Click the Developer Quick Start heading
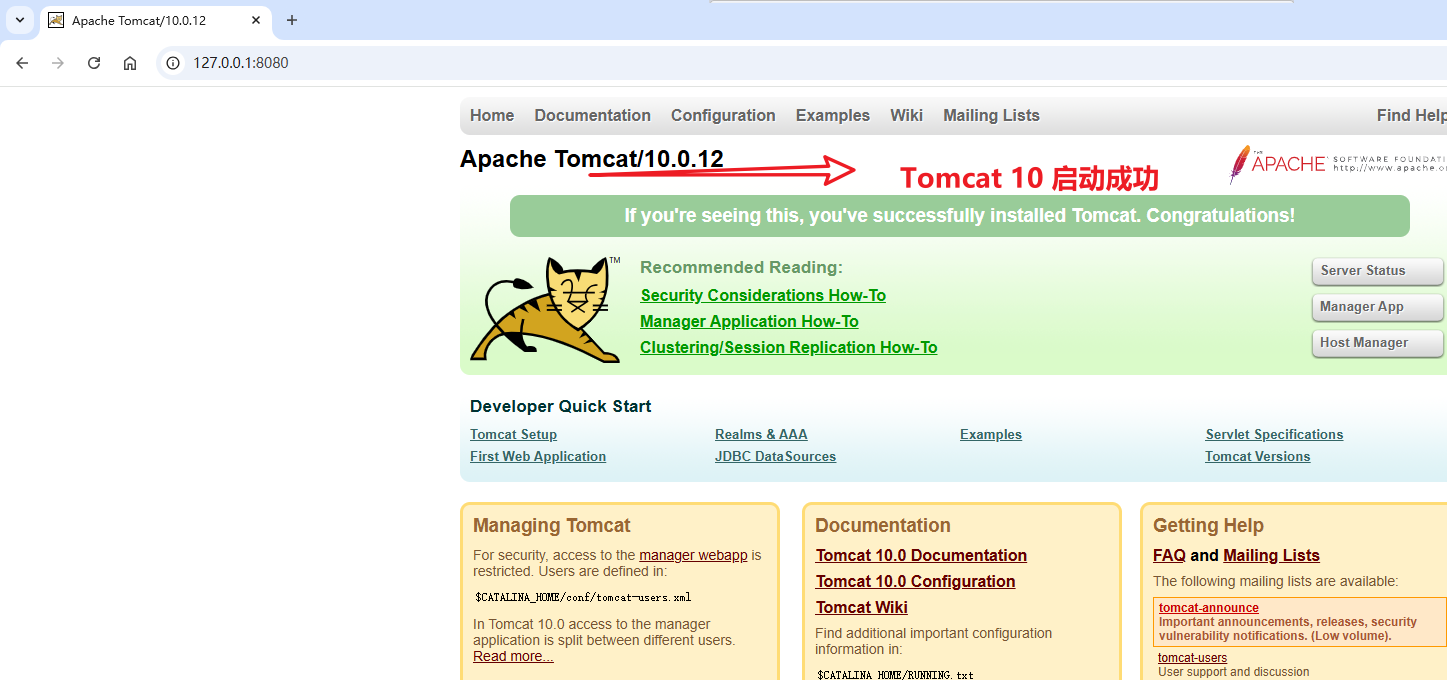The height and width of the screenshot is (680, 1447). coord(560,406)
